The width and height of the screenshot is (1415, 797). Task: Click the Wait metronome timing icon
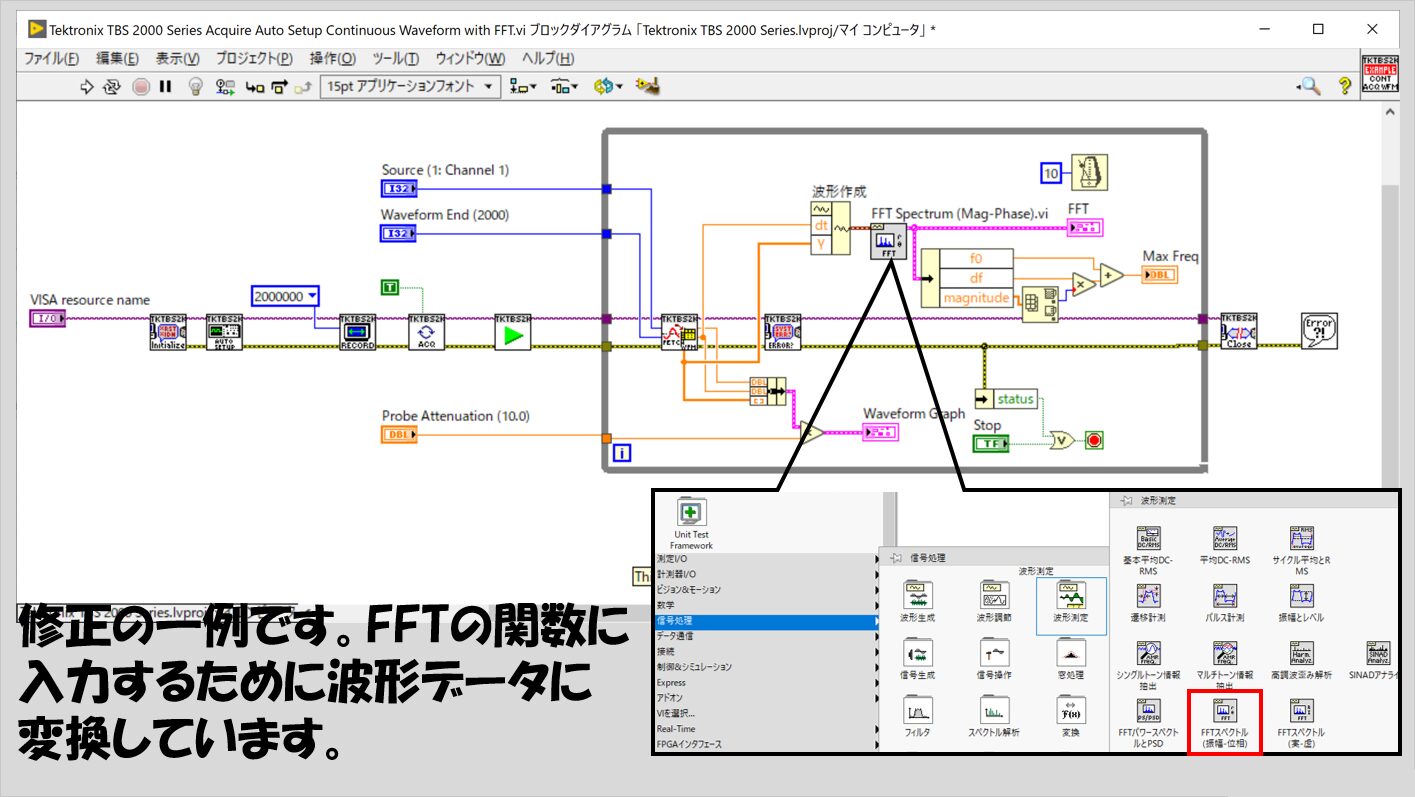[x=1089, y=173]
